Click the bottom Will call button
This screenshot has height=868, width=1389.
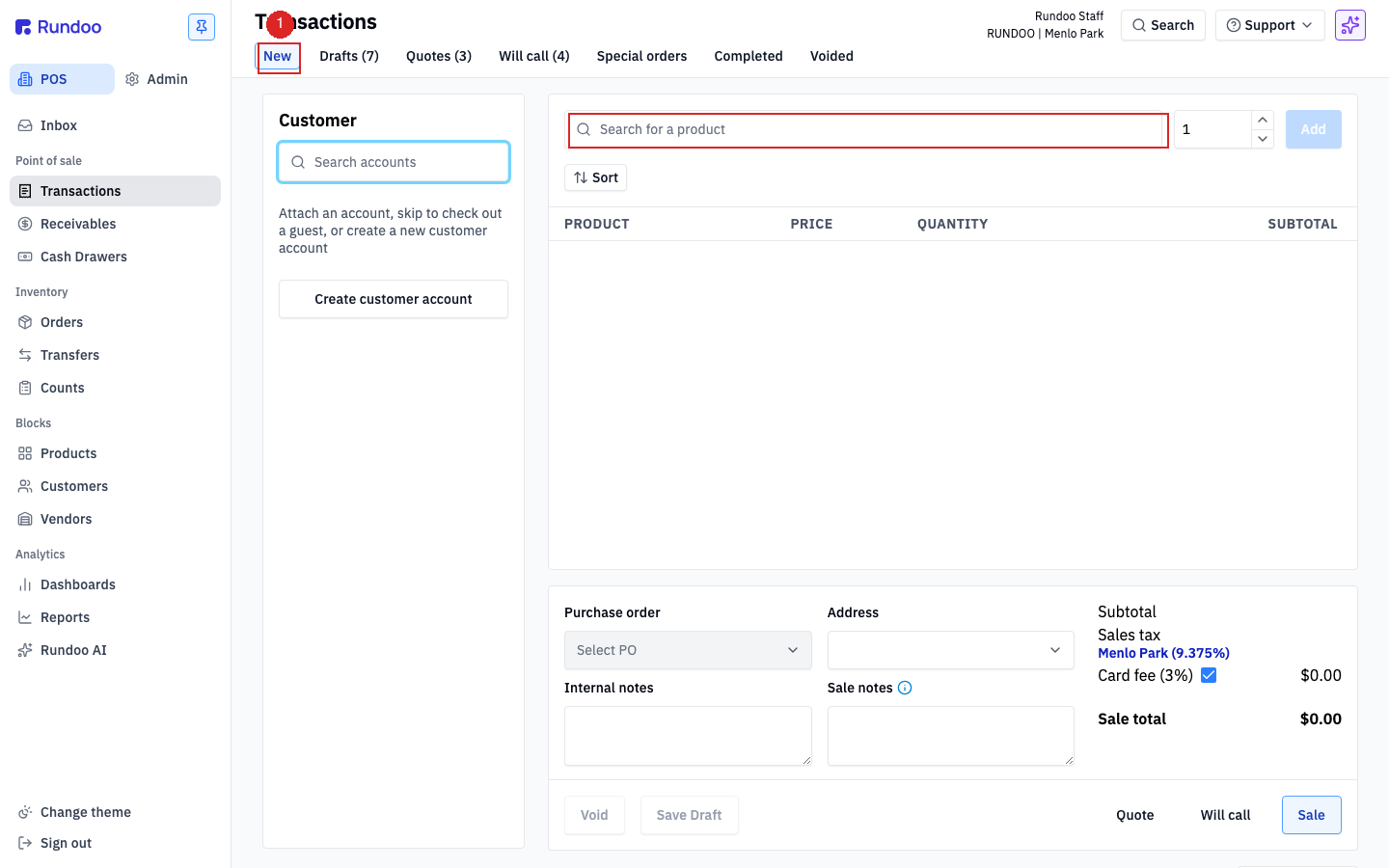click(x=1226, y=815)
